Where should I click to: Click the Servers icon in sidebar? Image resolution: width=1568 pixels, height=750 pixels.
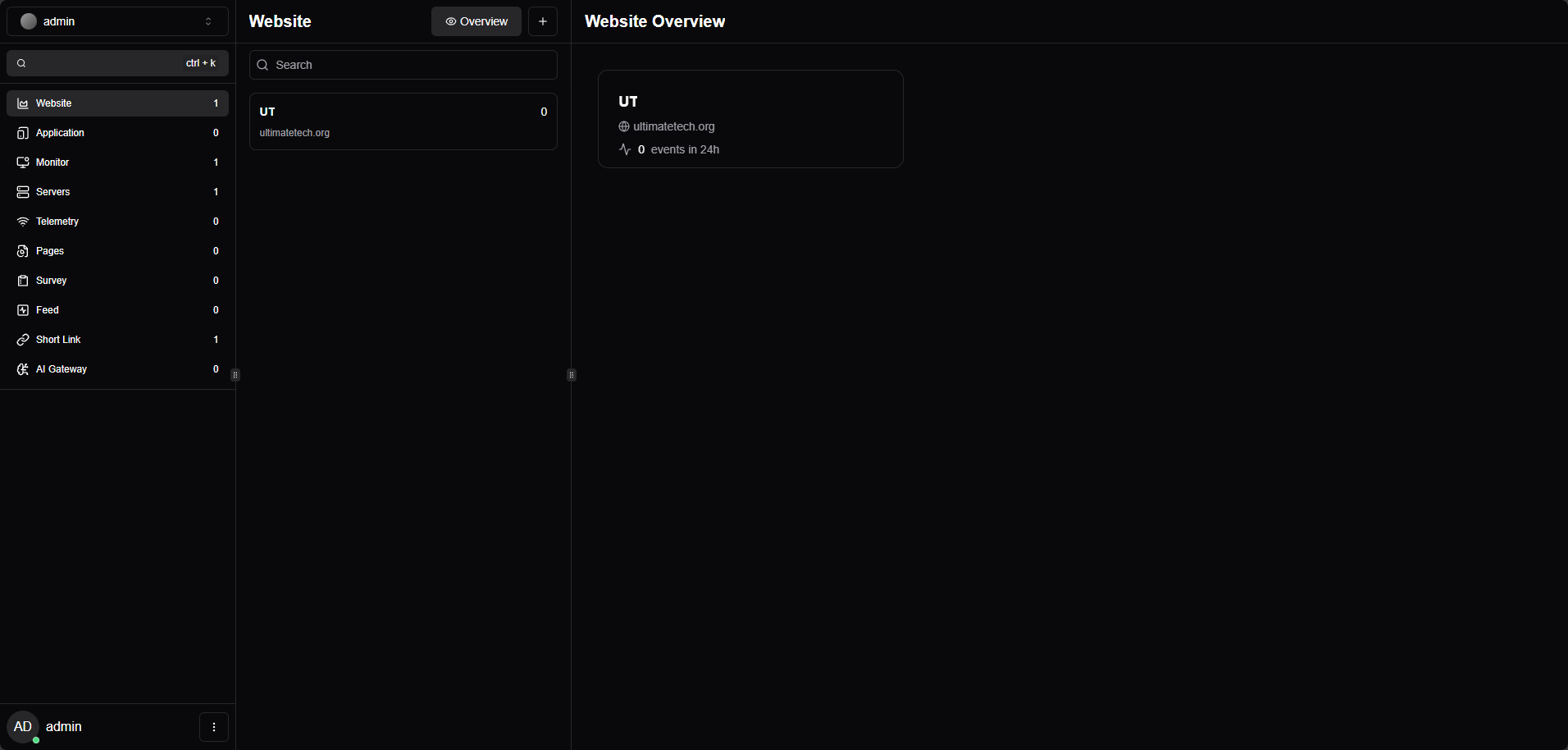pos(23,192)
